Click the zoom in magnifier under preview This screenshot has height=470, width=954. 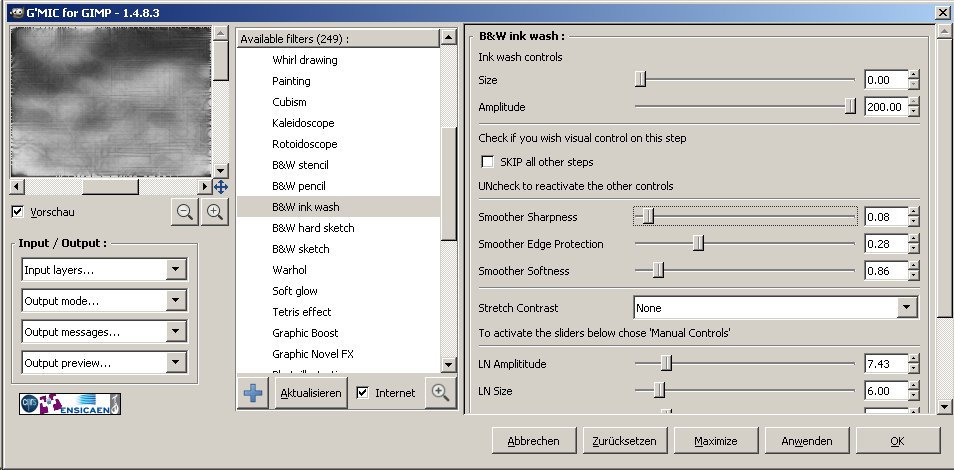214,212
